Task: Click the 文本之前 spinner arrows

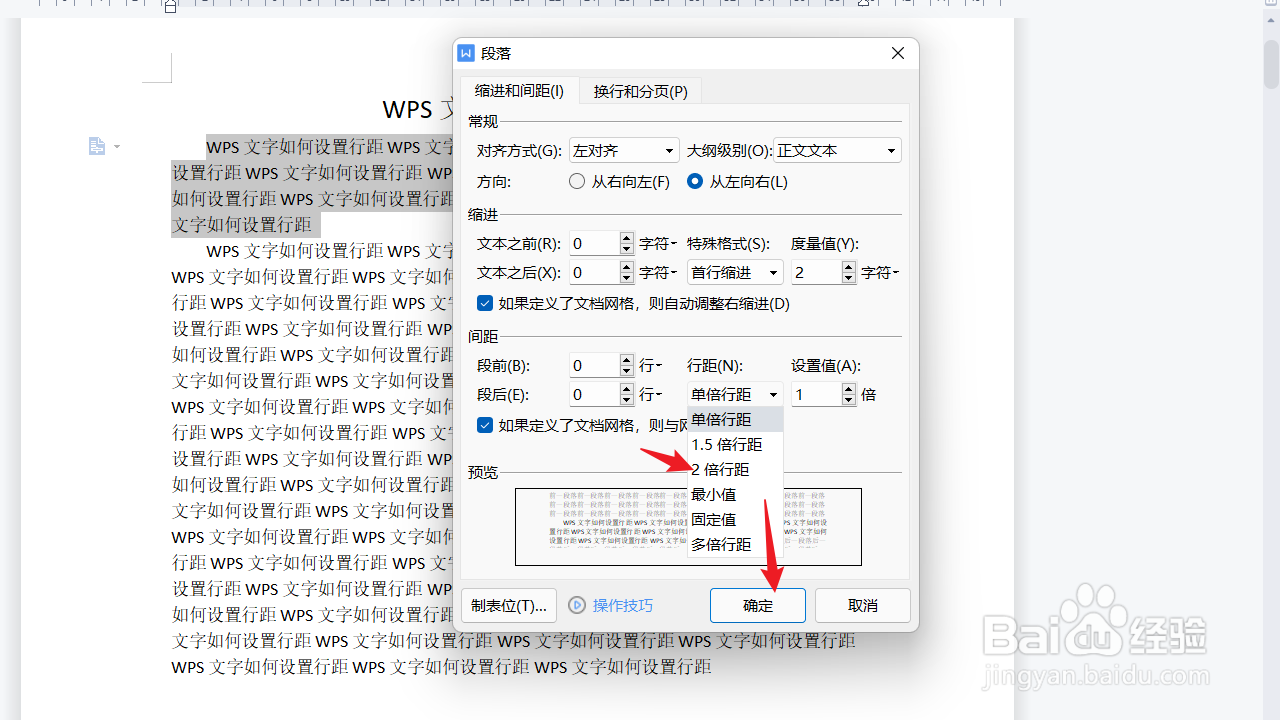Action: click(627, 243)
